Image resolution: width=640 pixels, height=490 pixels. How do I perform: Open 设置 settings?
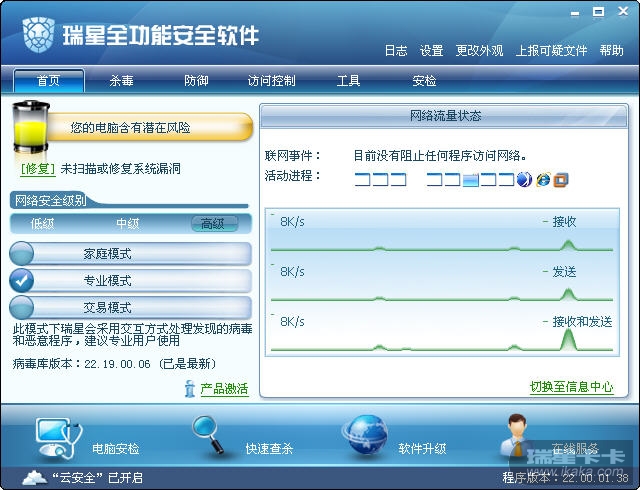(x=431, y=51)
